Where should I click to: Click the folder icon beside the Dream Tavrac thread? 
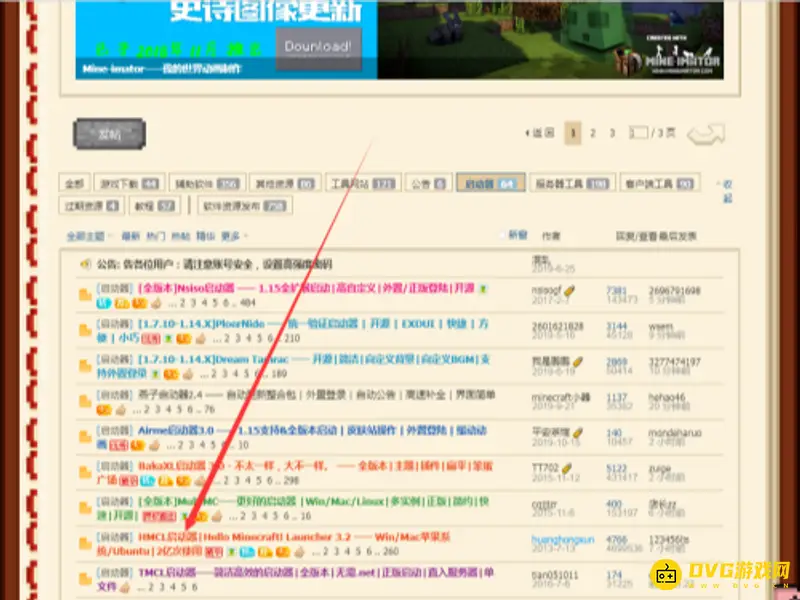(86, 365)
